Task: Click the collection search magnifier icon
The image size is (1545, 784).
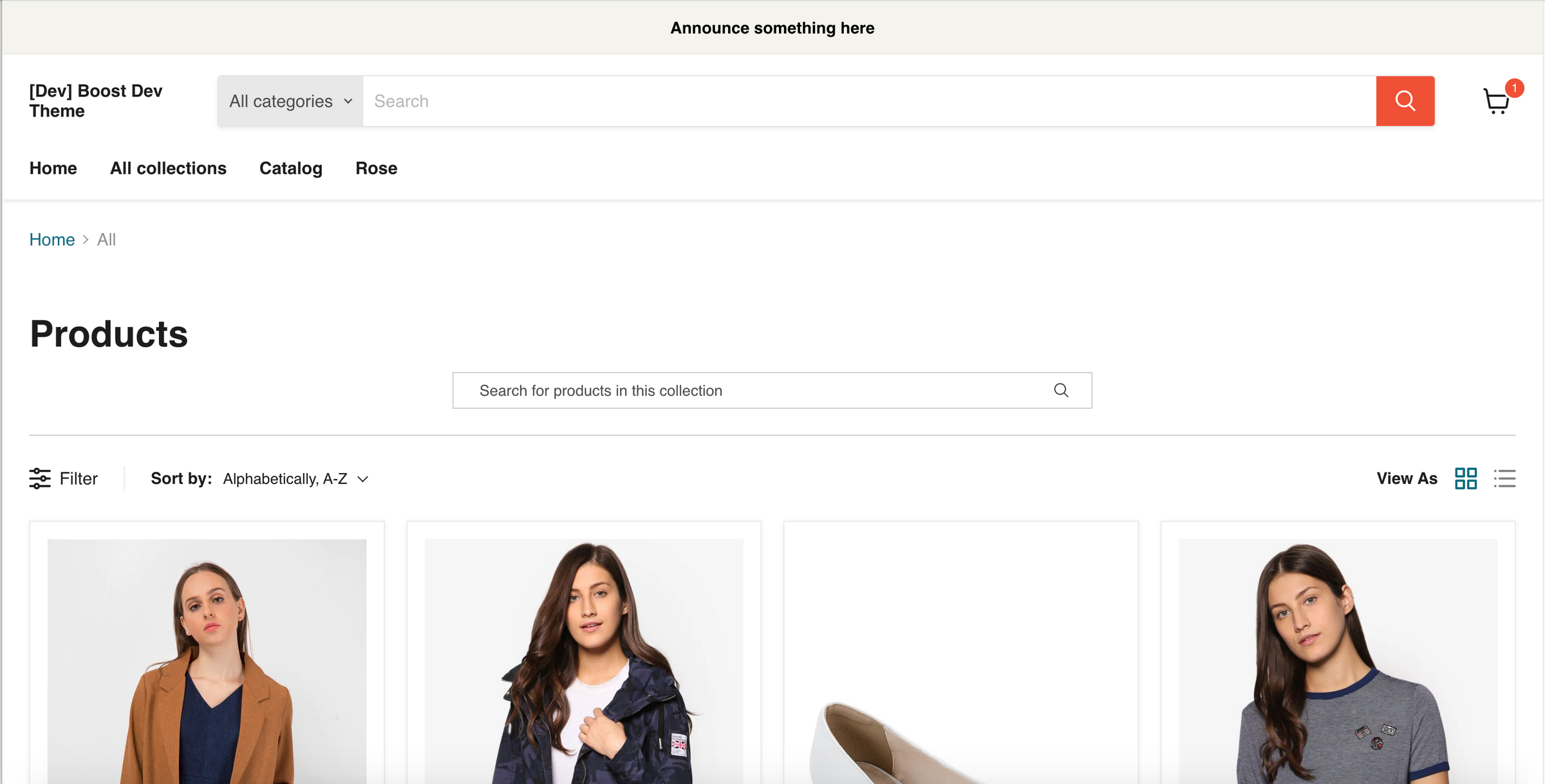Action: (1061, 390)
